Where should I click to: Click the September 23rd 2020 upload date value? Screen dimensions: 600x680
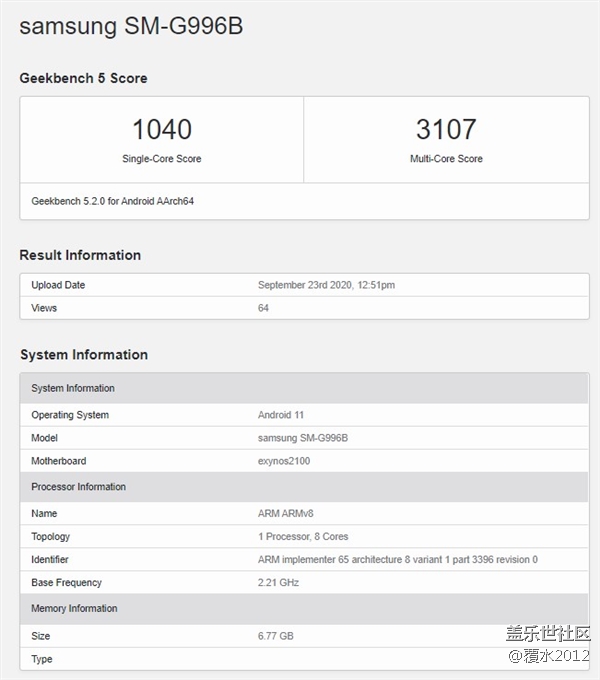326,285
